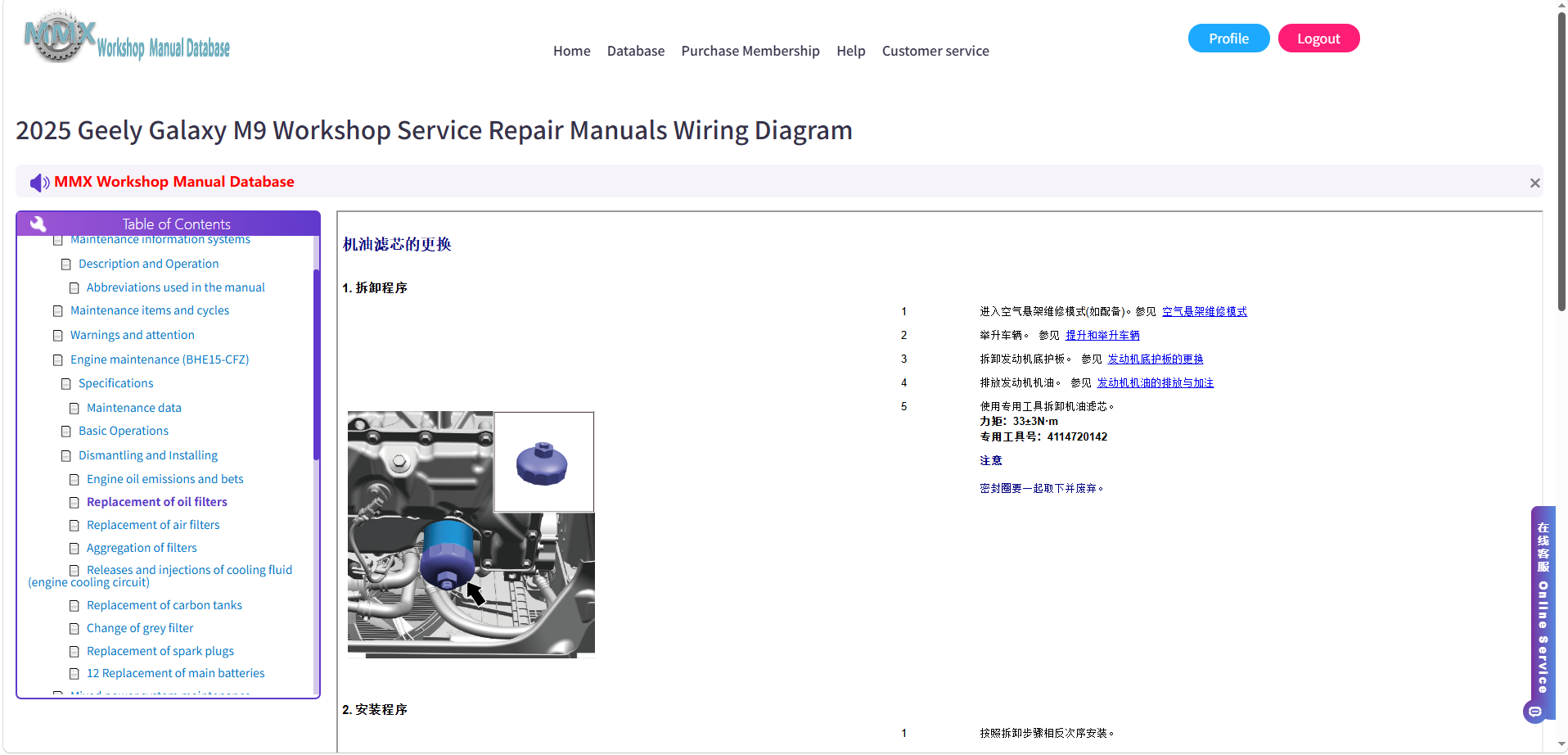Click the page icon beside Specifications

tap(66, 384)
